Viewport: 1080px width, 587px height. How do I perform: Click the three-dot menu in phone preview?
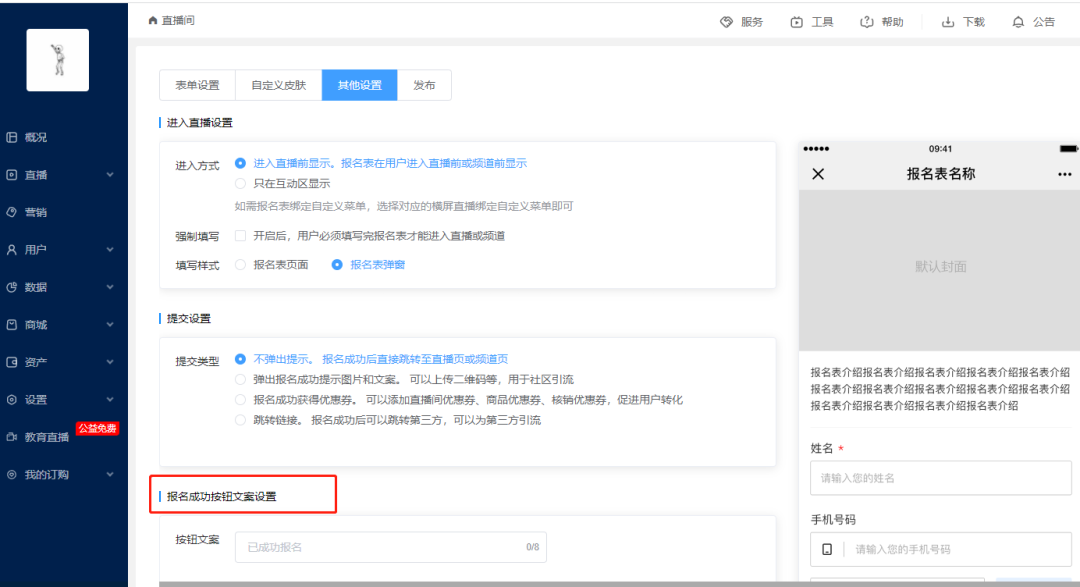pyautogui.click(x=1064, y=174)
